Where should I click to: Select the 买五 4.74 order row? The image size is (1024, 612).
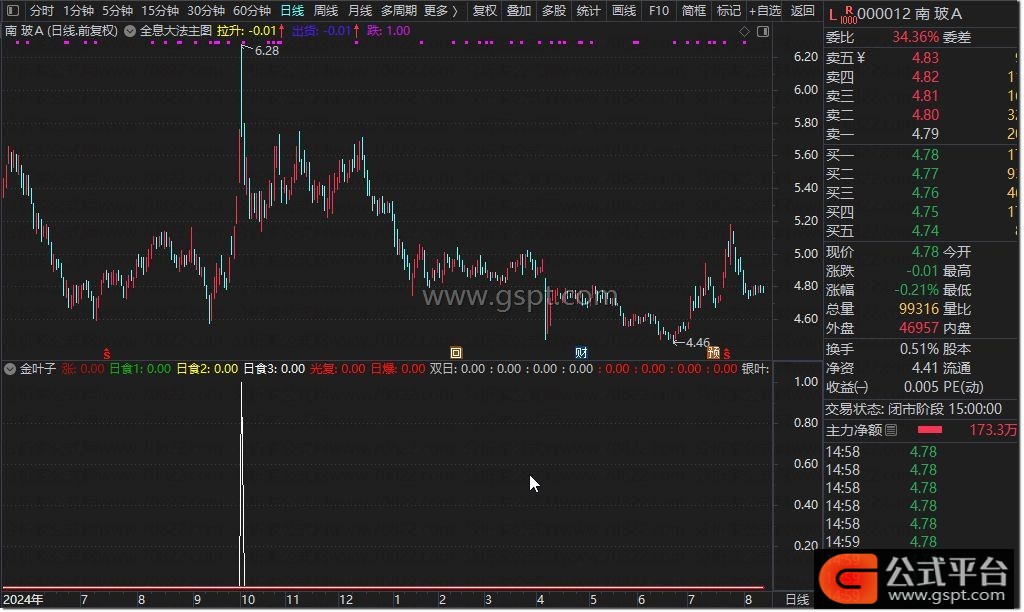(x=921, y=231)
